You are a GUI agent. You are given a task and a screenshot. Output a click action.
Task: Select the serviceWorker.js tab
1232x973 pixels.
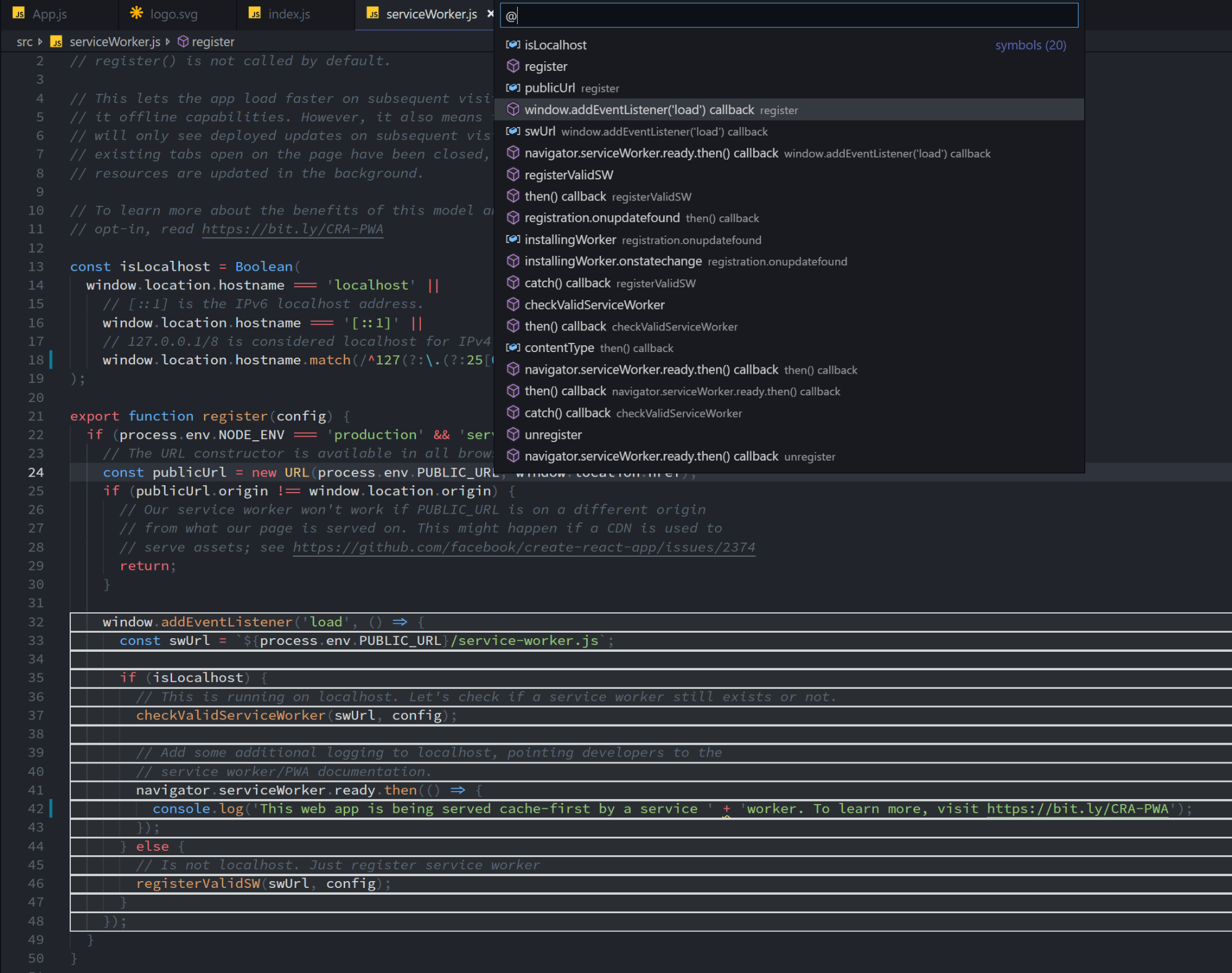431,14
